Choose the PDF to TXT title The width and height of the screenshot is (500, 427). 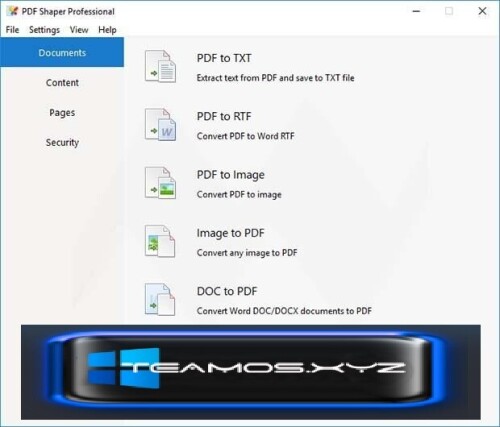tap(224, 58)
